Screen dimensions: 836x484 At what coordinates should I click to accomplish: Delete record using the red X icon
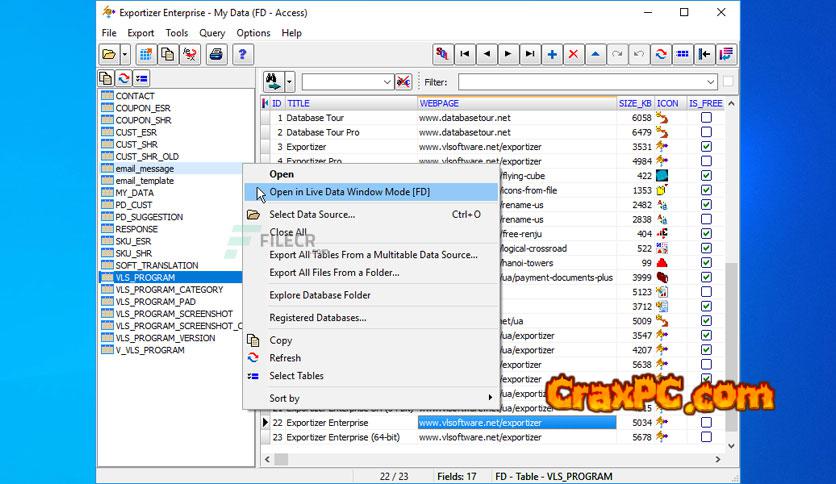coord(574,54)
